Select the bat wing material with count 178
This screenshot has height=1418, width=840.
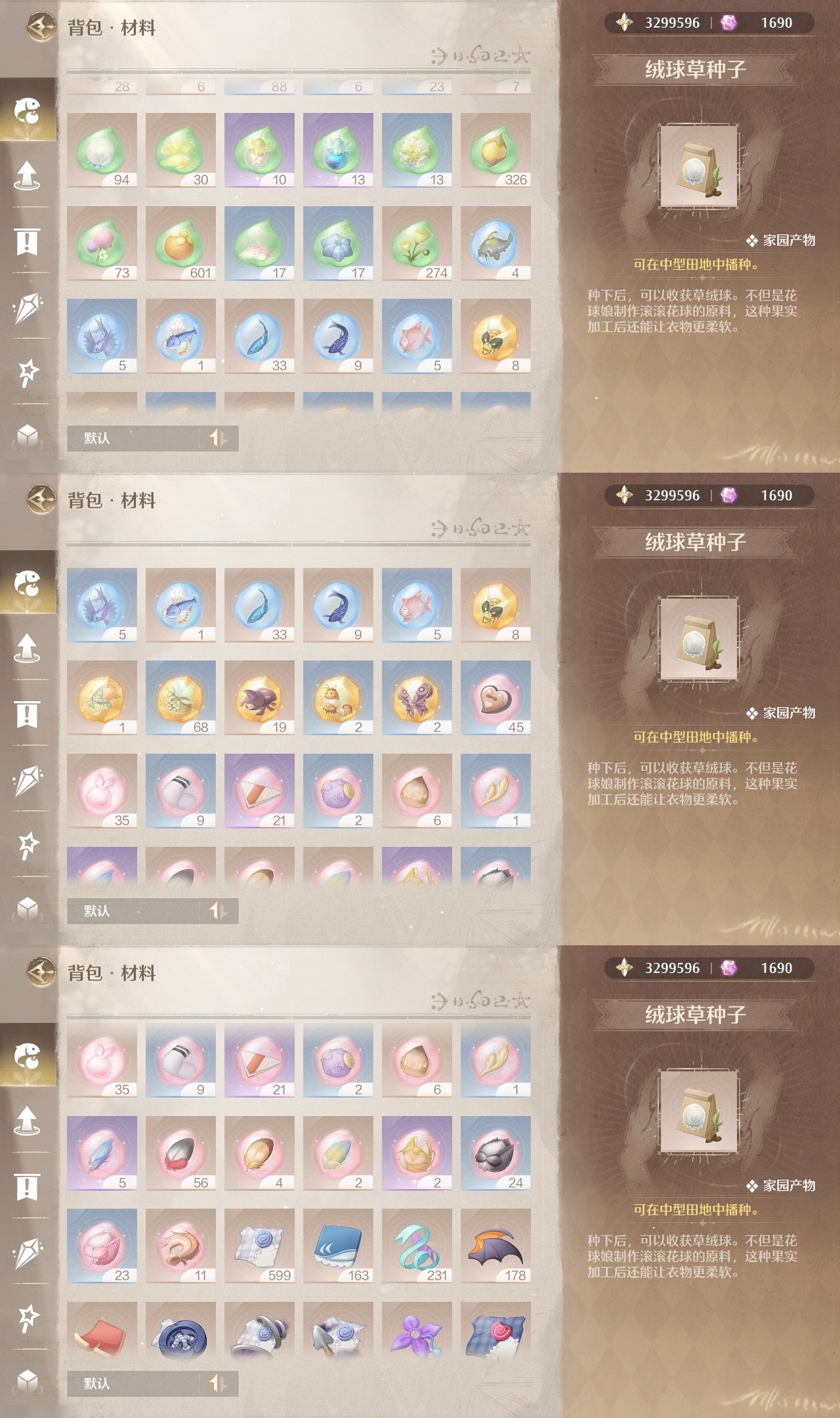coord(495,1246)
